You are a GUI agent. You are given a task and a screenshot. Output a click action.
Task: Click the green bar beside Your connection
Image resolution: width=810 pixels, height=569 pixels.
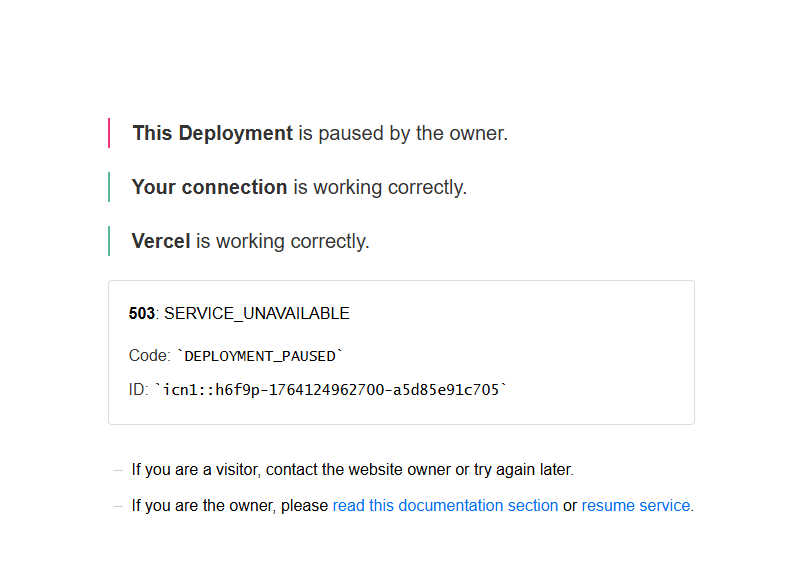(109, 187)
